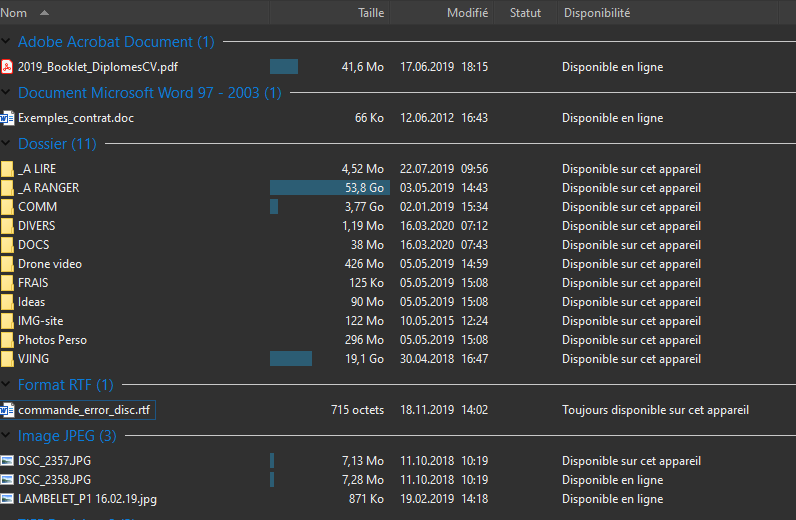Screen dimensions: 796x520
Task: Click the 125 Ko size of FRAIS
Action: pyautogui.click(x=366, y=283)
